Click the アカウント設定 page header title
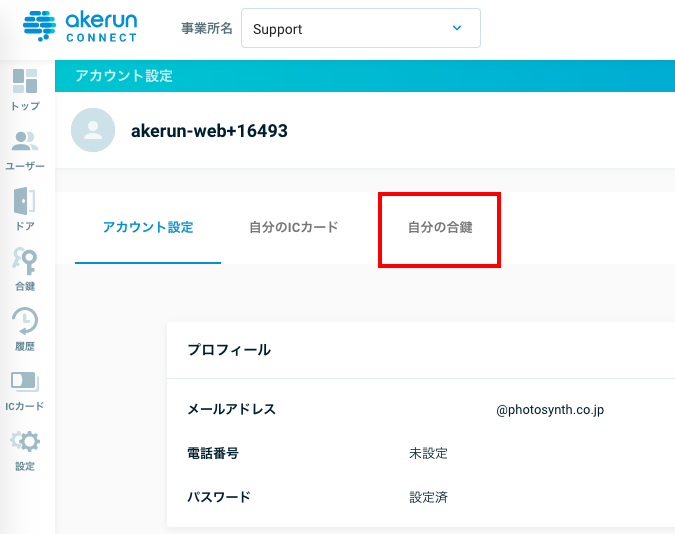This screenshot has height=534, width=675. (124, 76)
